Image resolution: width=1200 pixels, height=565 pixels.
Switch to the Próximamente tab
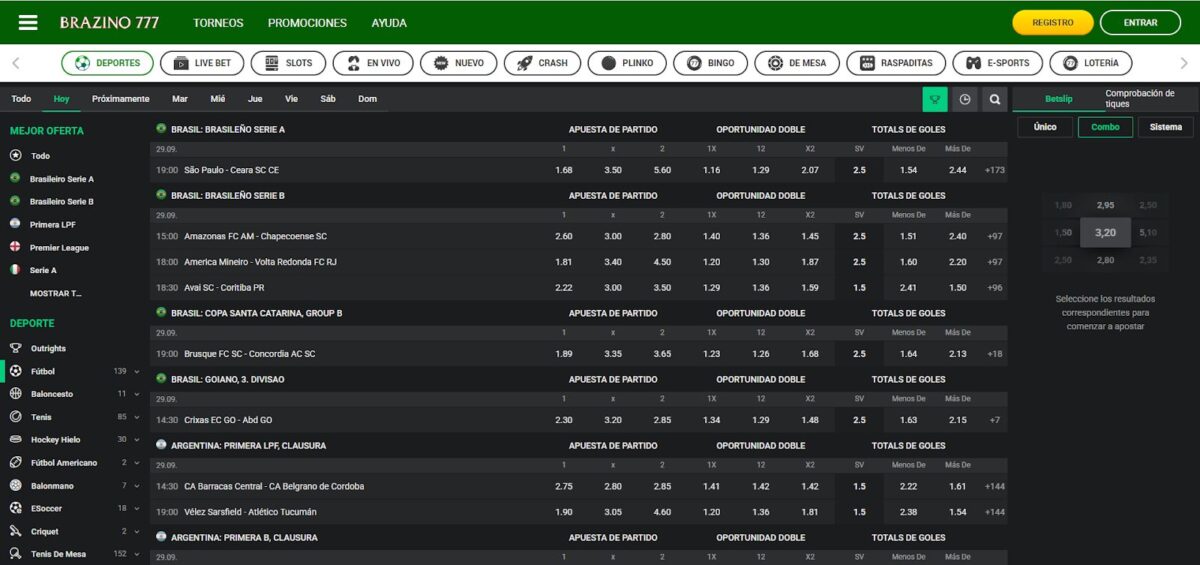coord(120,99)
